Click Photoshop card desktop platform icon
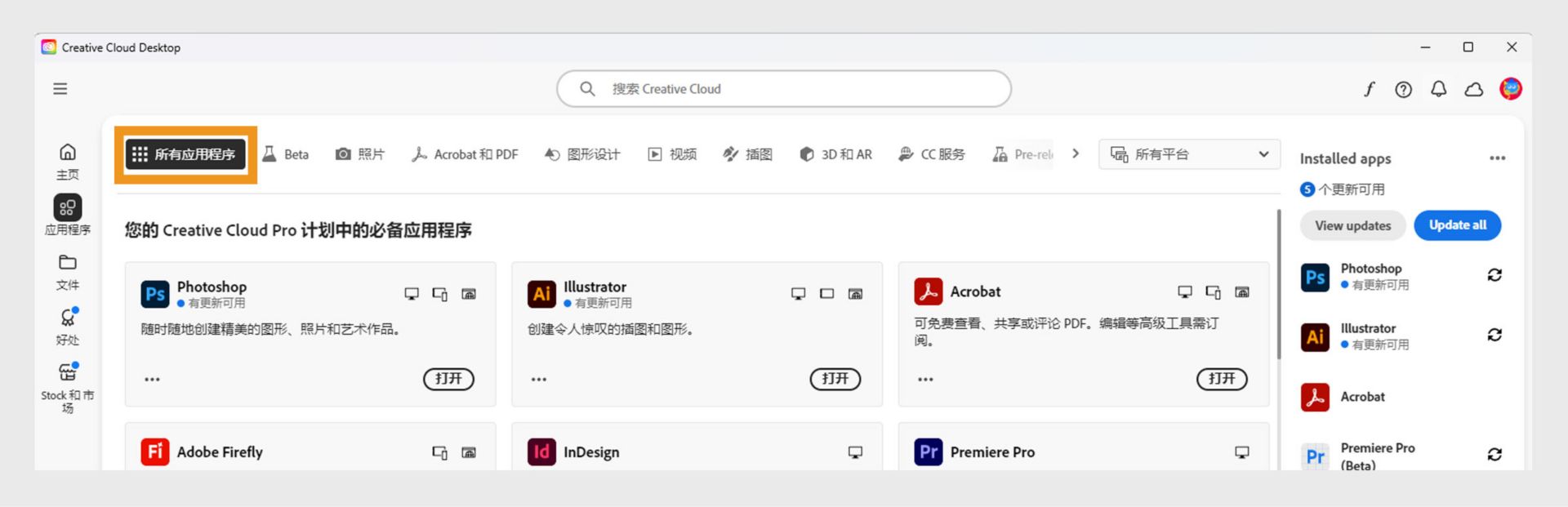This screenshot has width=1568, height=507. coord(412,294)
